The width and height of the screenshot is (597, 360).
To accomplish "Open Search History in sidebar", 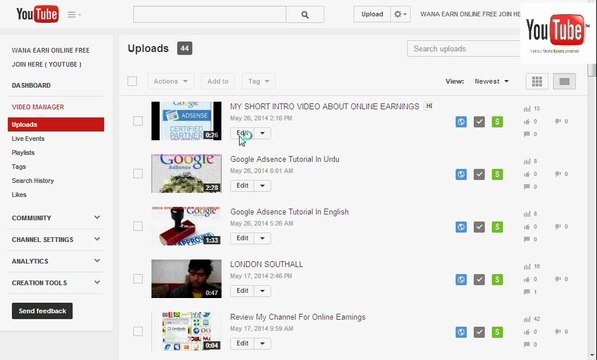I will [x=33, y=181].
